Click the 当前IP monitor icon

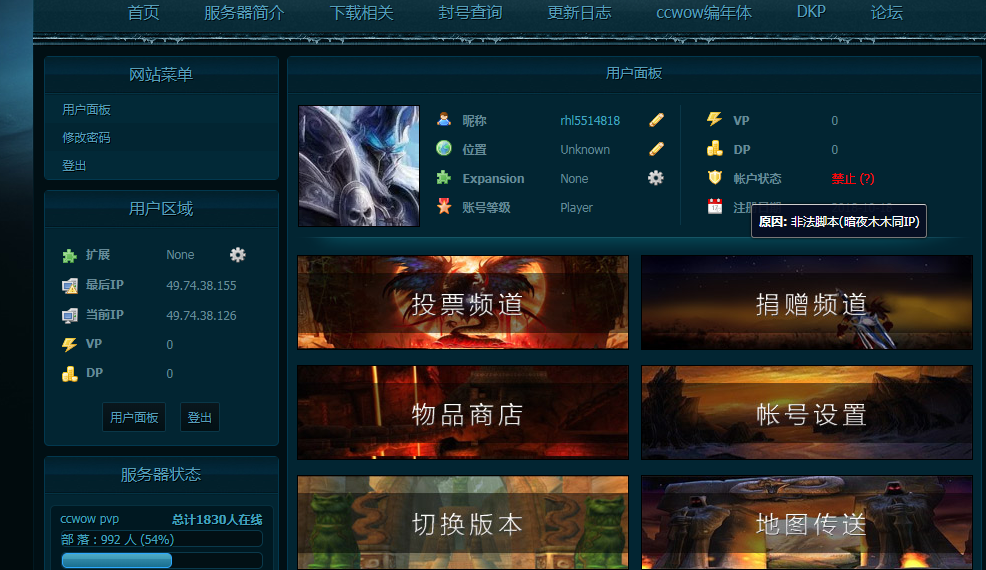pos(69,315)
